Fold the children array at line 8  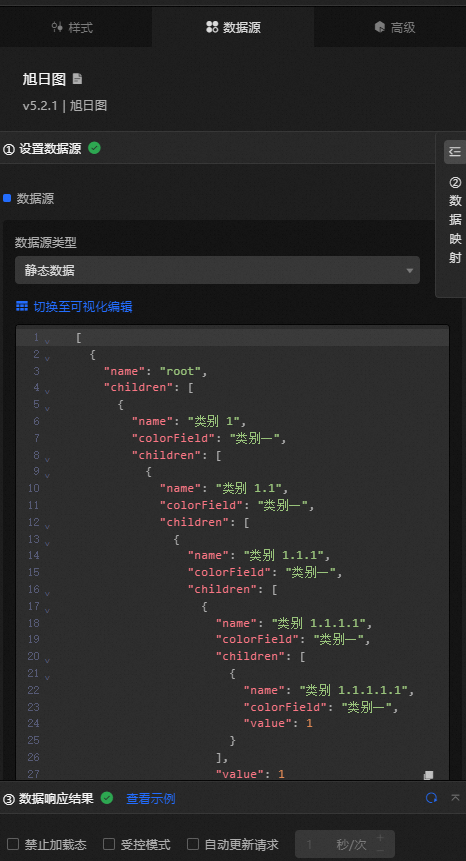coord(47,459)
